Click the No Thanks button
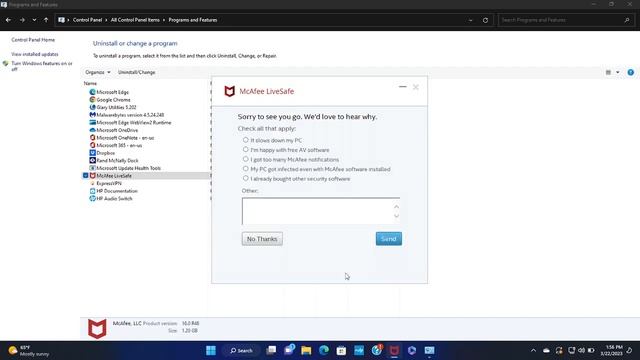 point(262,239)
